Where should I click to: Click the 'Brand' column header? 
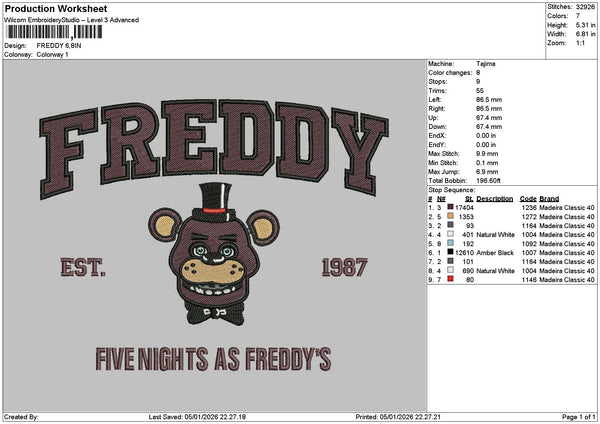coord(549,199)
